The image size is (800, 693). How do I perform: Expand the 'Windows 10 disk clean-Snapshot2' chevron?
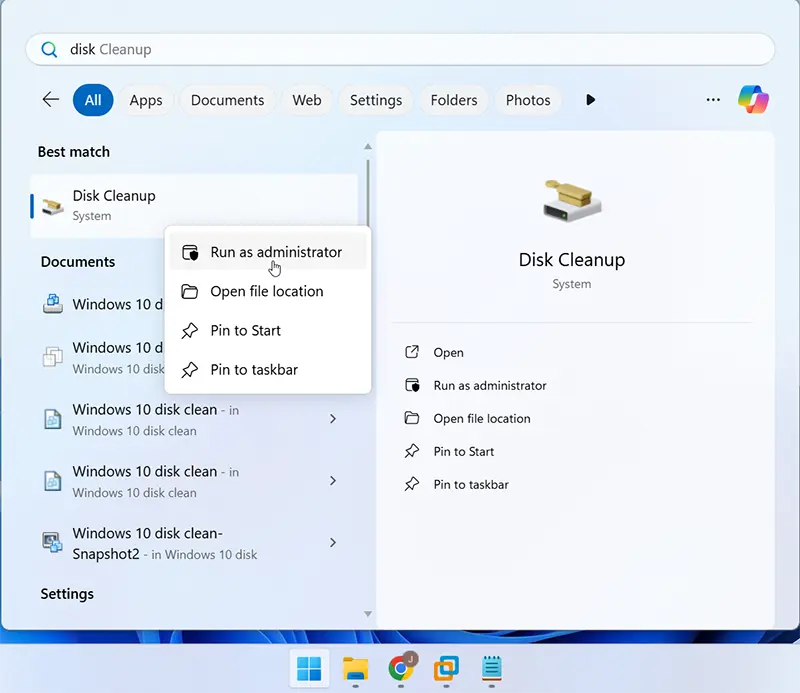(x=333, y=542)
